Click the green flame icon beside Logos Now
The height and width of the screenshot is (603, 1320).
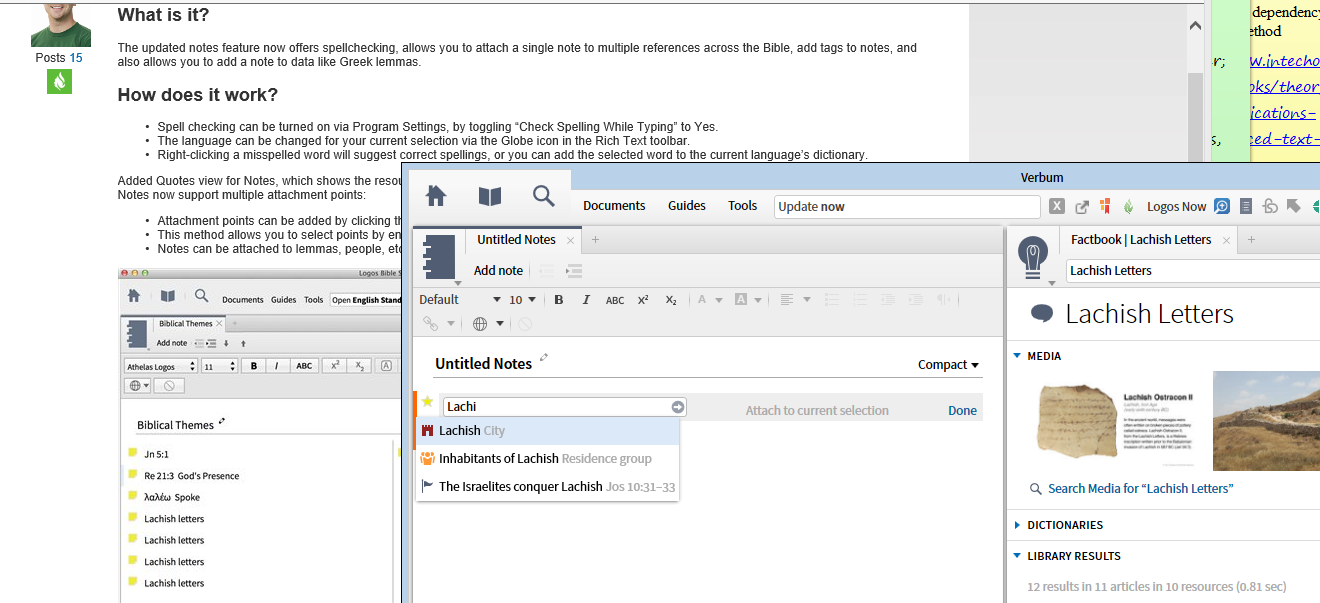click(x=1129, y=207)
